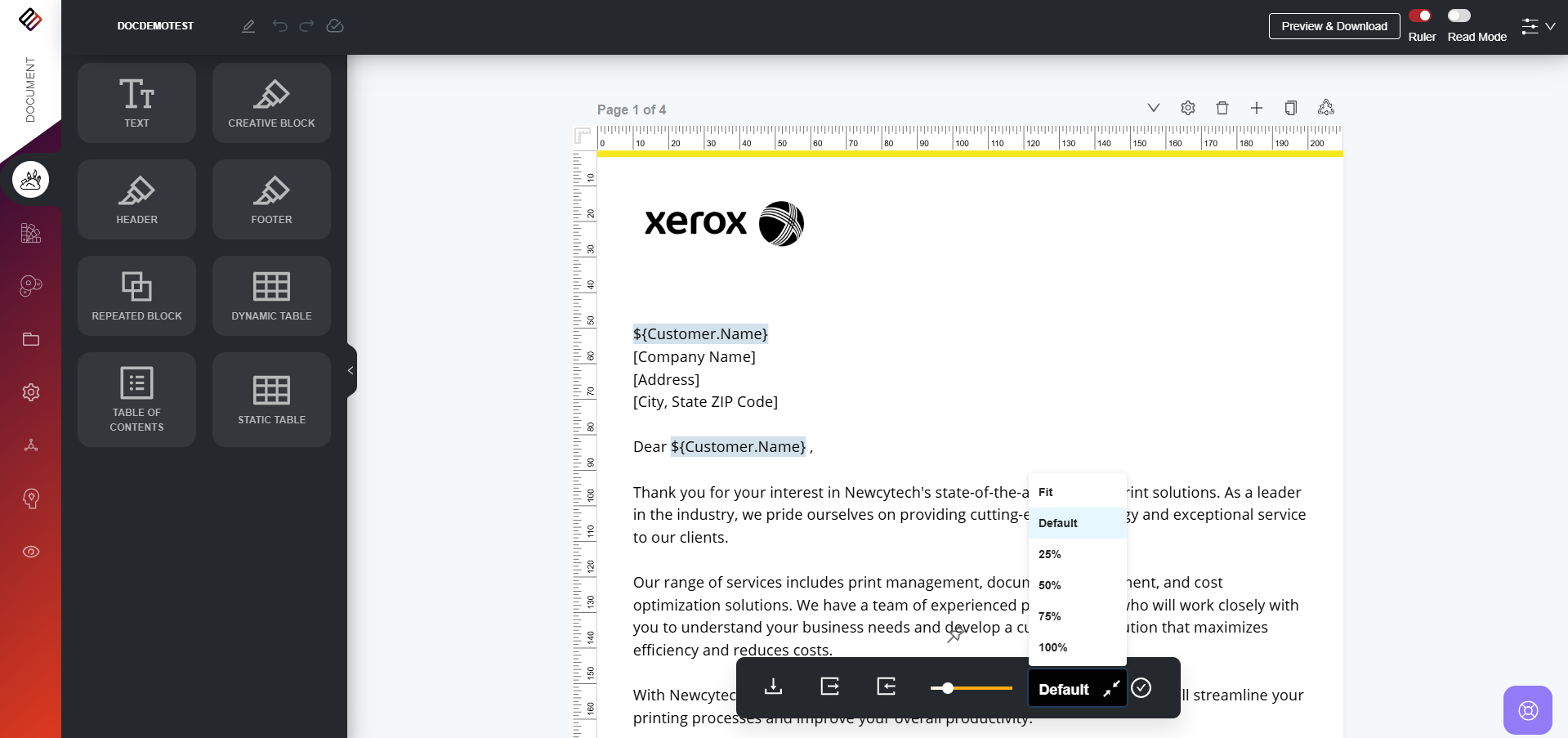
Task: Collapse the page with chevron arrow
Action: click(x=1154, y=108)
